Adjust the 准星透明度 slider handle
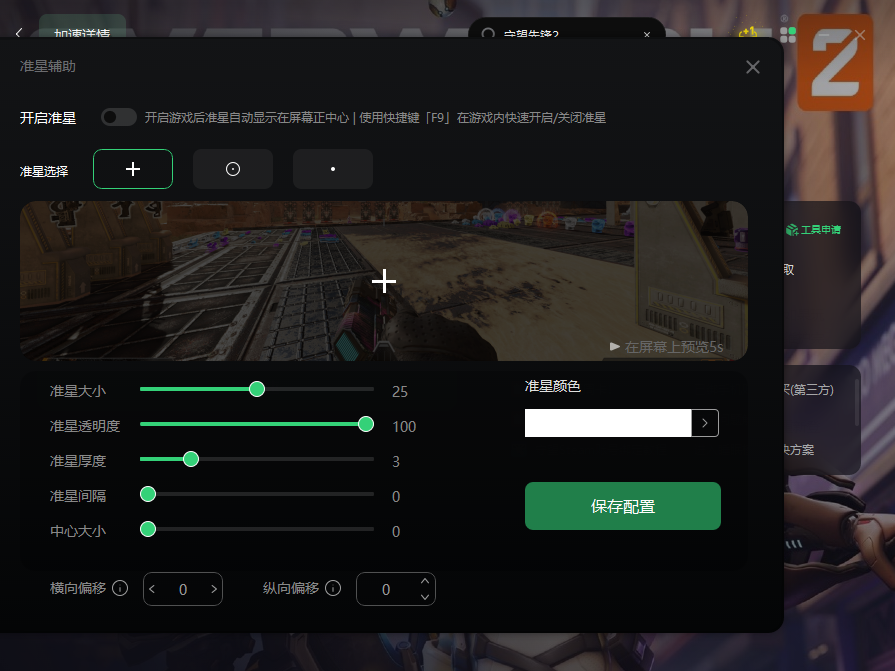This screenshot has width=895, height=671. (366, 424)
